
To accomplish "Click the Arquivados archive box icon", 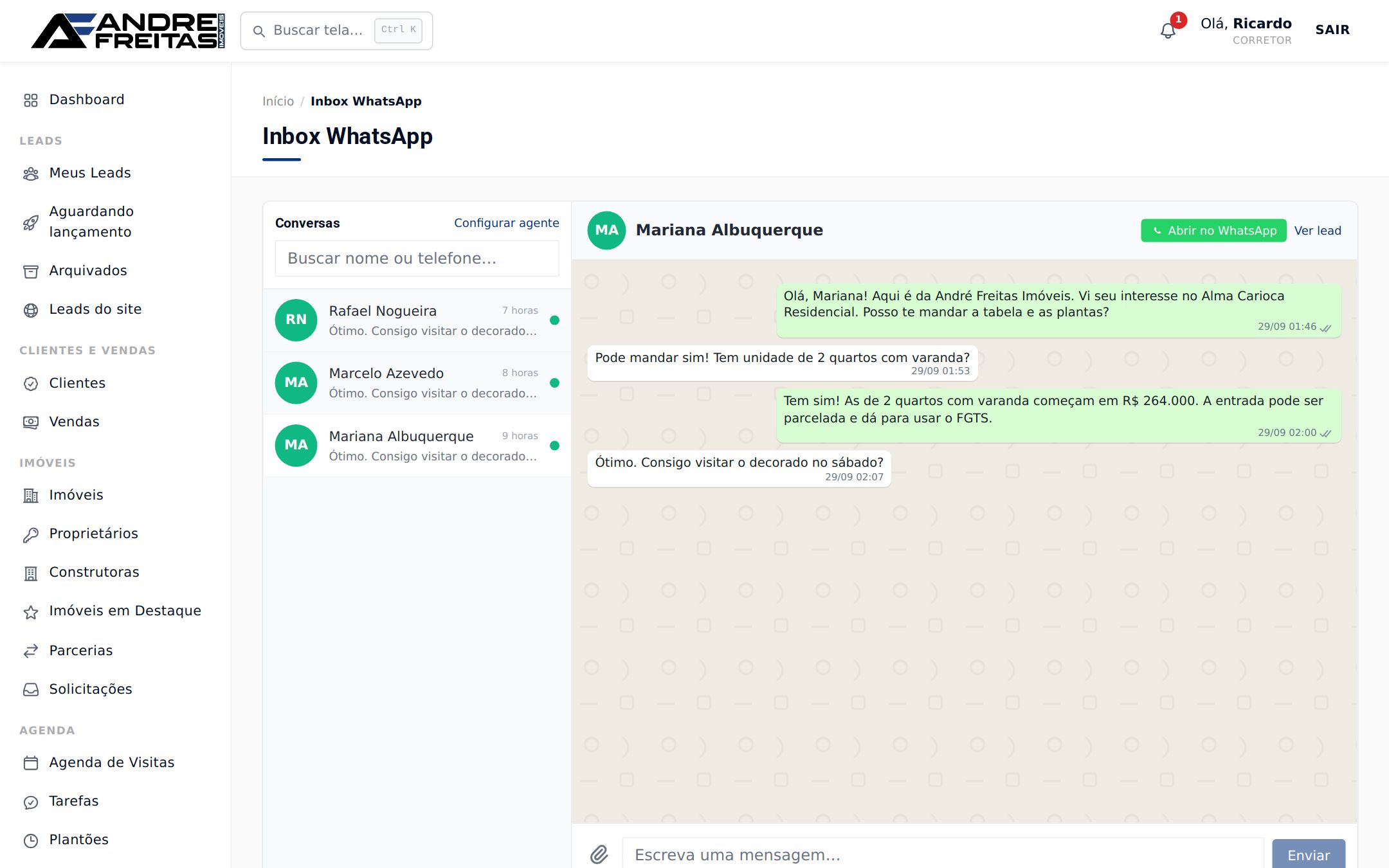I will (x=31, y=271).
